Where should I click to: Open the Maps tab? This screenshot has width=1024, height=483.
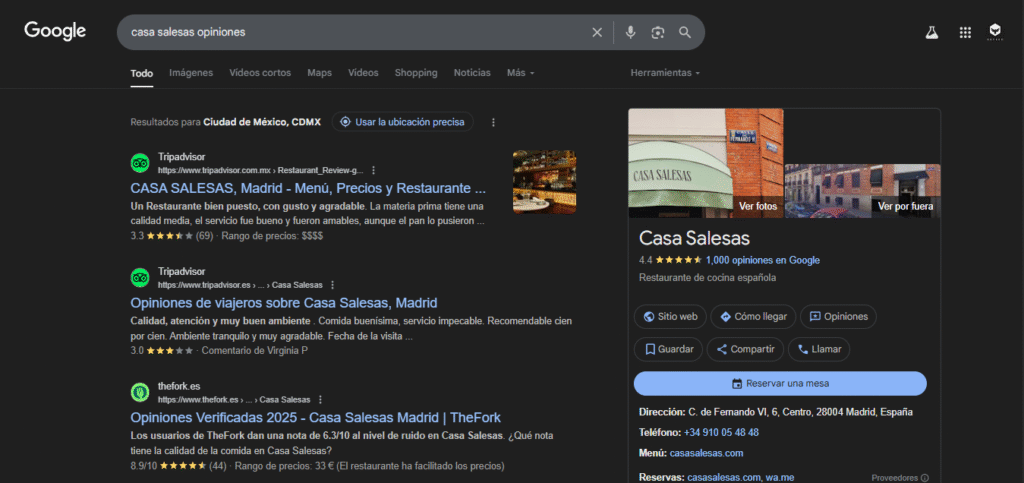(319, 73)
